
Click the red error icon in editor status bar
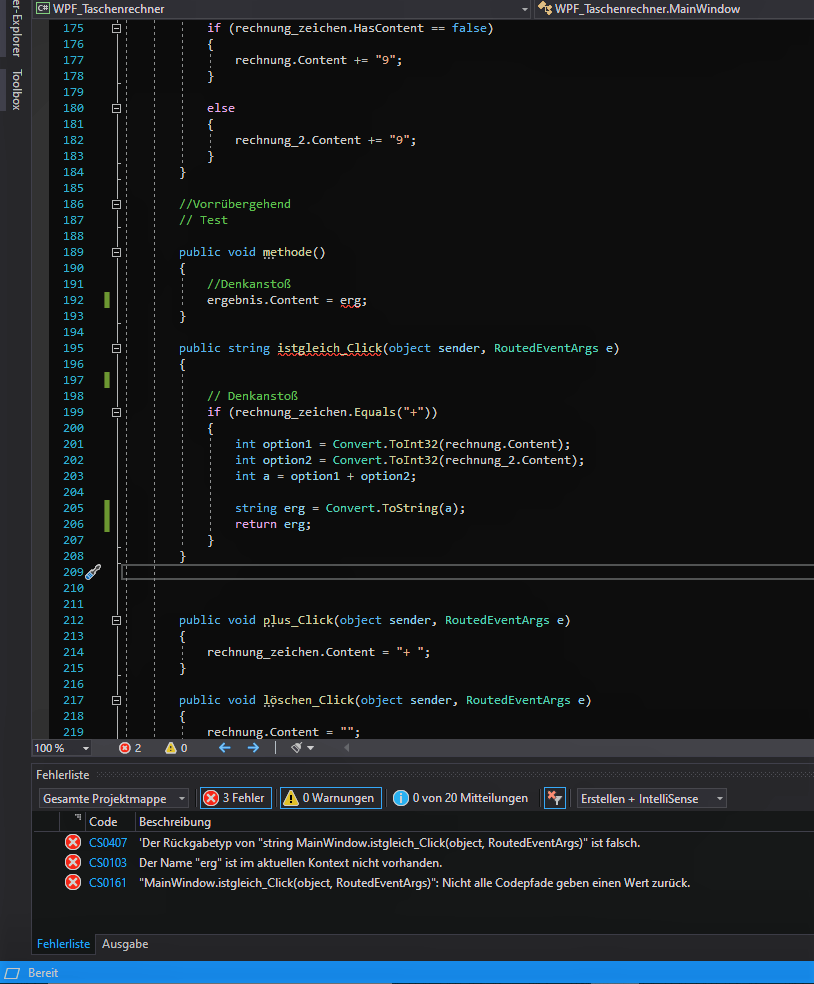127,747
